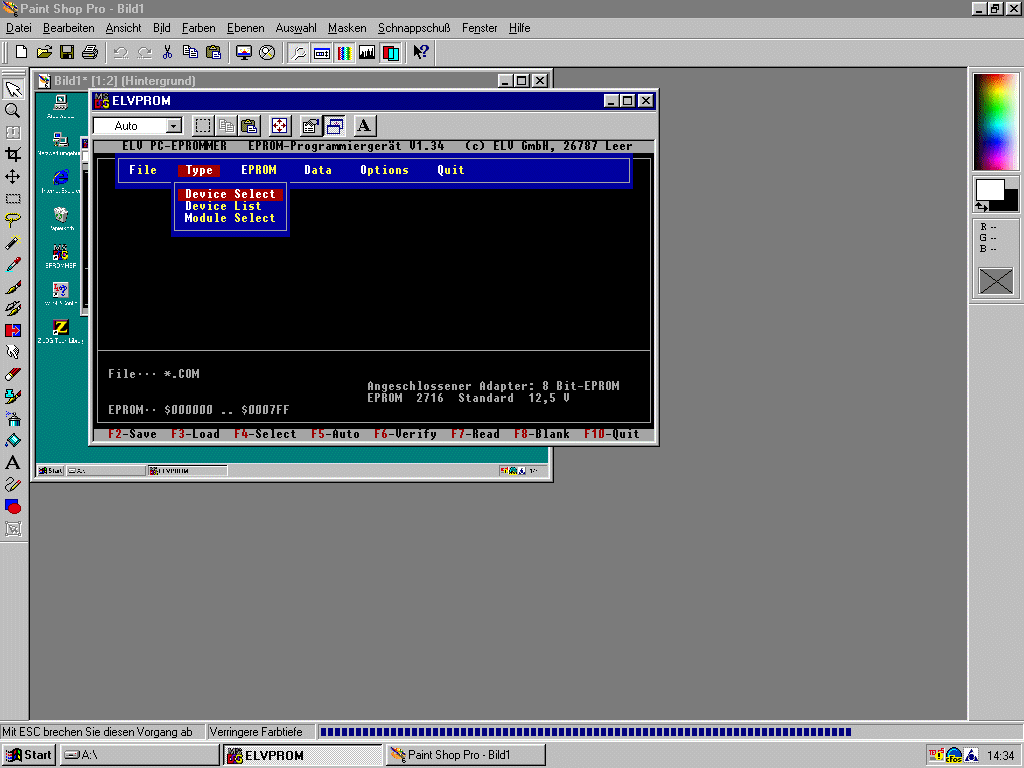Open the Auswahl menu
The width and height of the screenshot is (1024, 768).
tap(296, 28)
